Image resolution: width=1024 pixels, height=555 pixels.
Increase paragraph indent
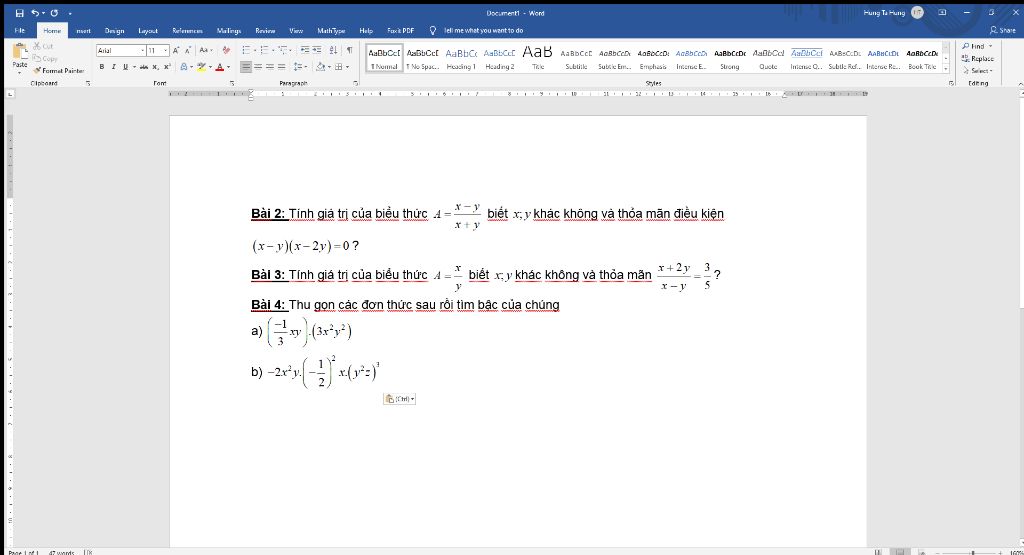tap(317, 50)
